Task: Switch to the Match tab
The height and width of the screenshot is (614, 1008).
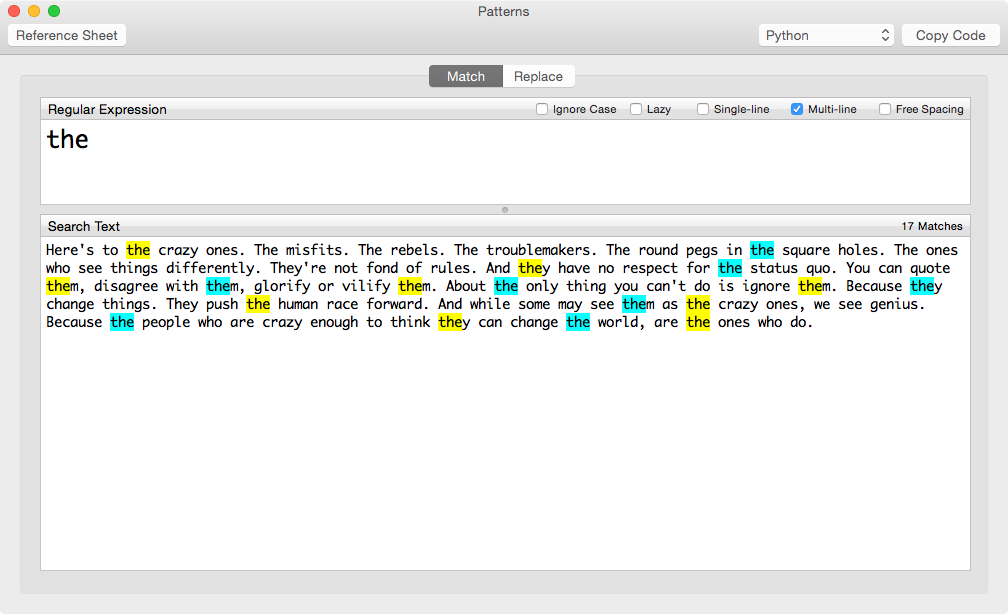Action: 465,77
